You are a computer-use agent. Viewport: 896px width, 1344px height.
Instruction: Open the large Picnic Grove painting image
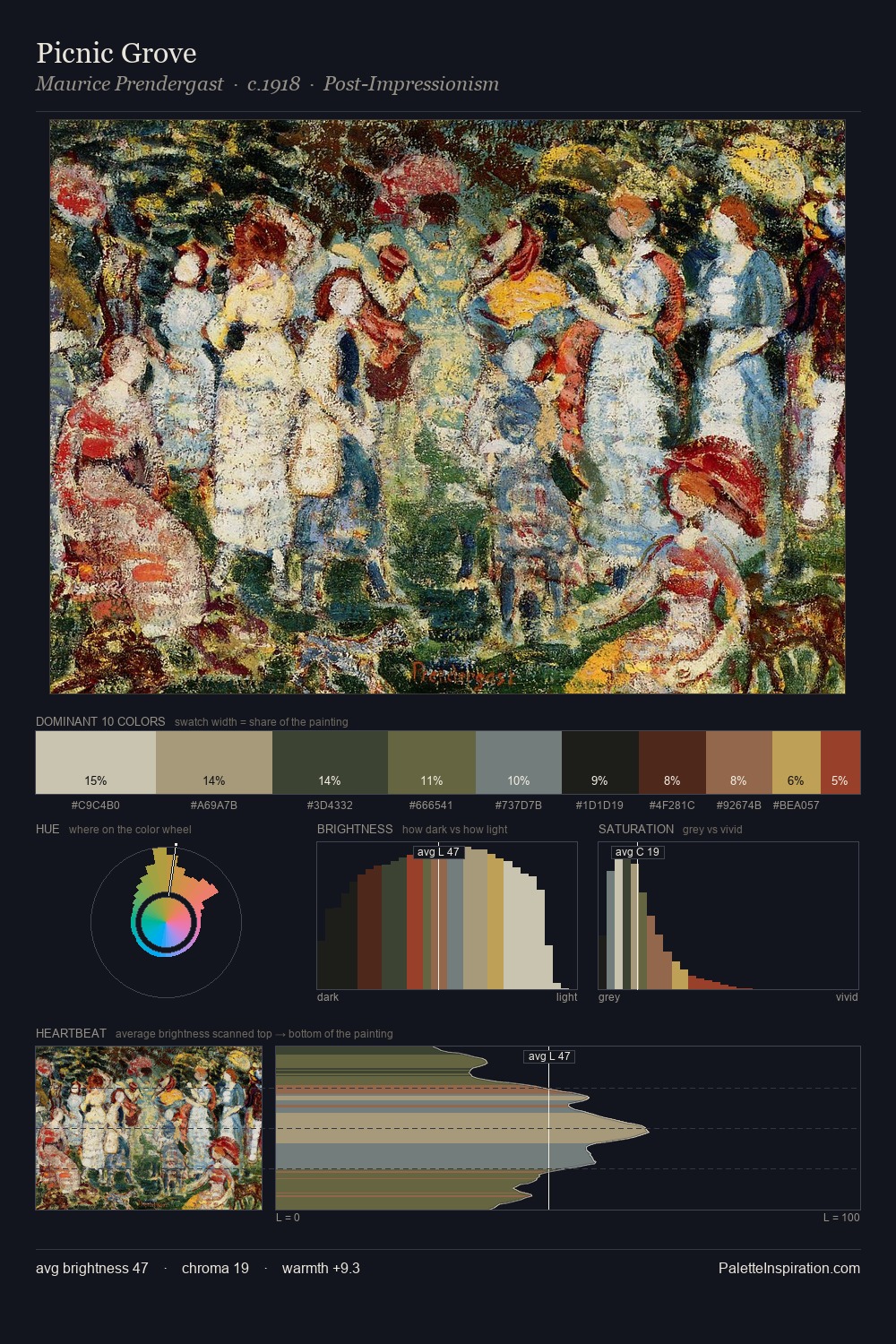tap(447, 407)
